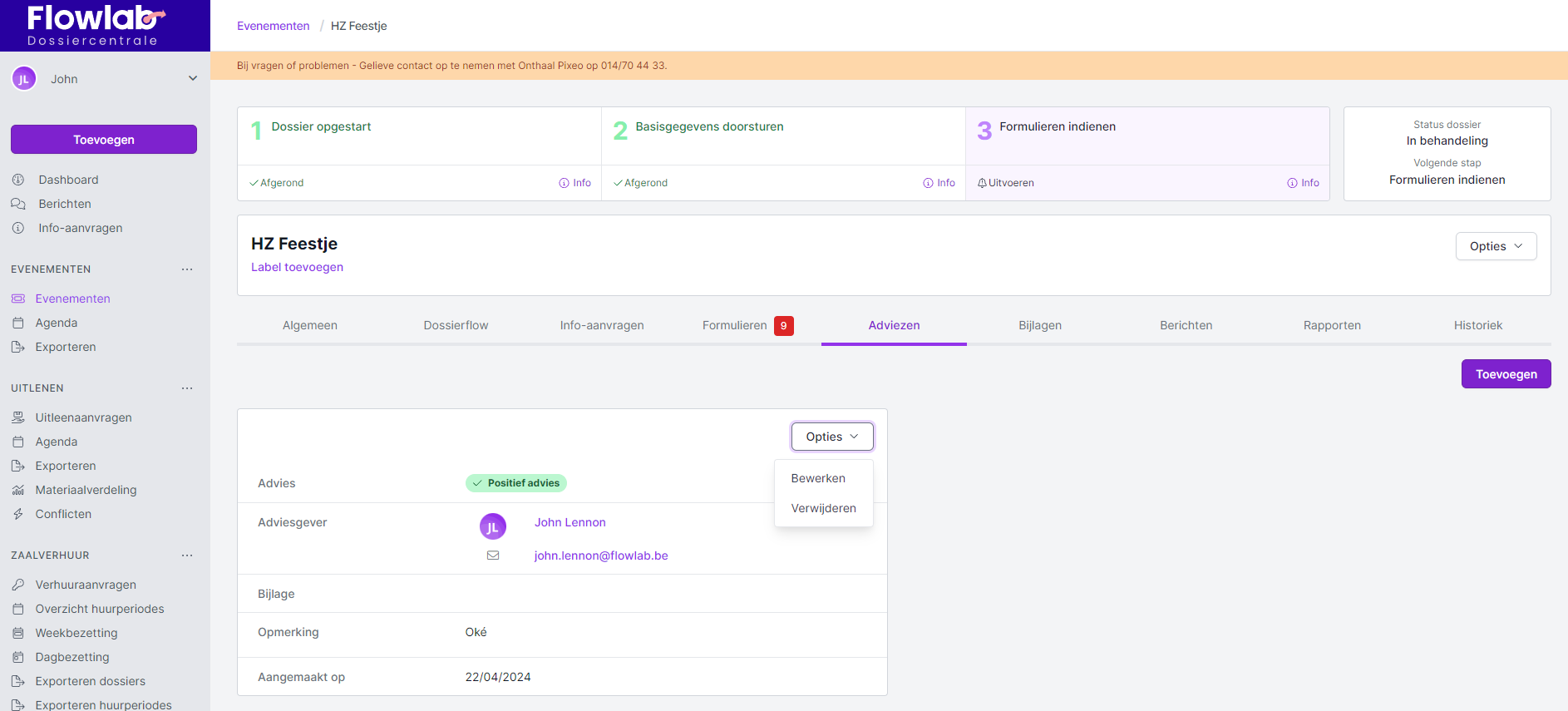Close the advice card Opties dropdown
The image size is (1568, 711).
point(831,437)
